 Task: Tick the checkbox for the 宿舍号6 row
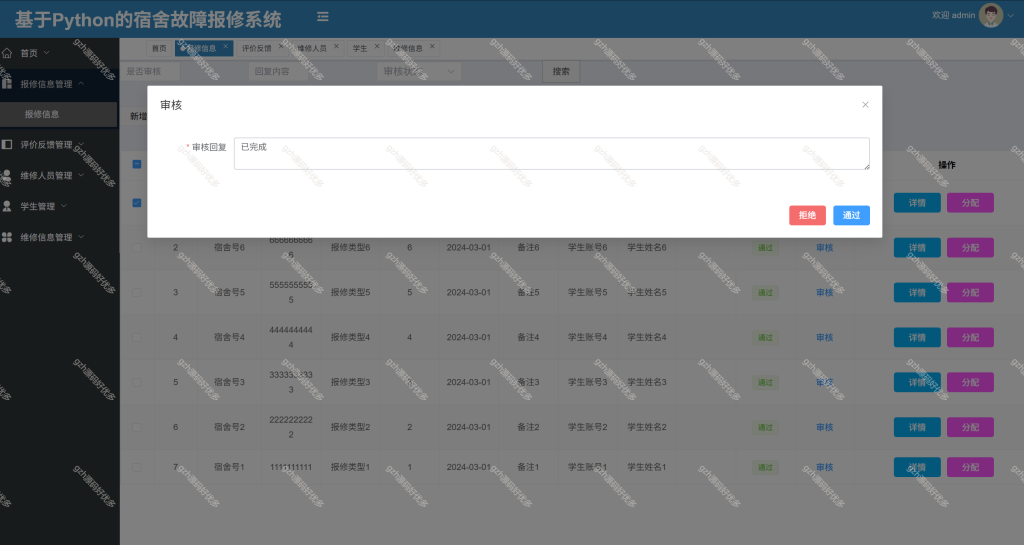click(x=136, y=247)
